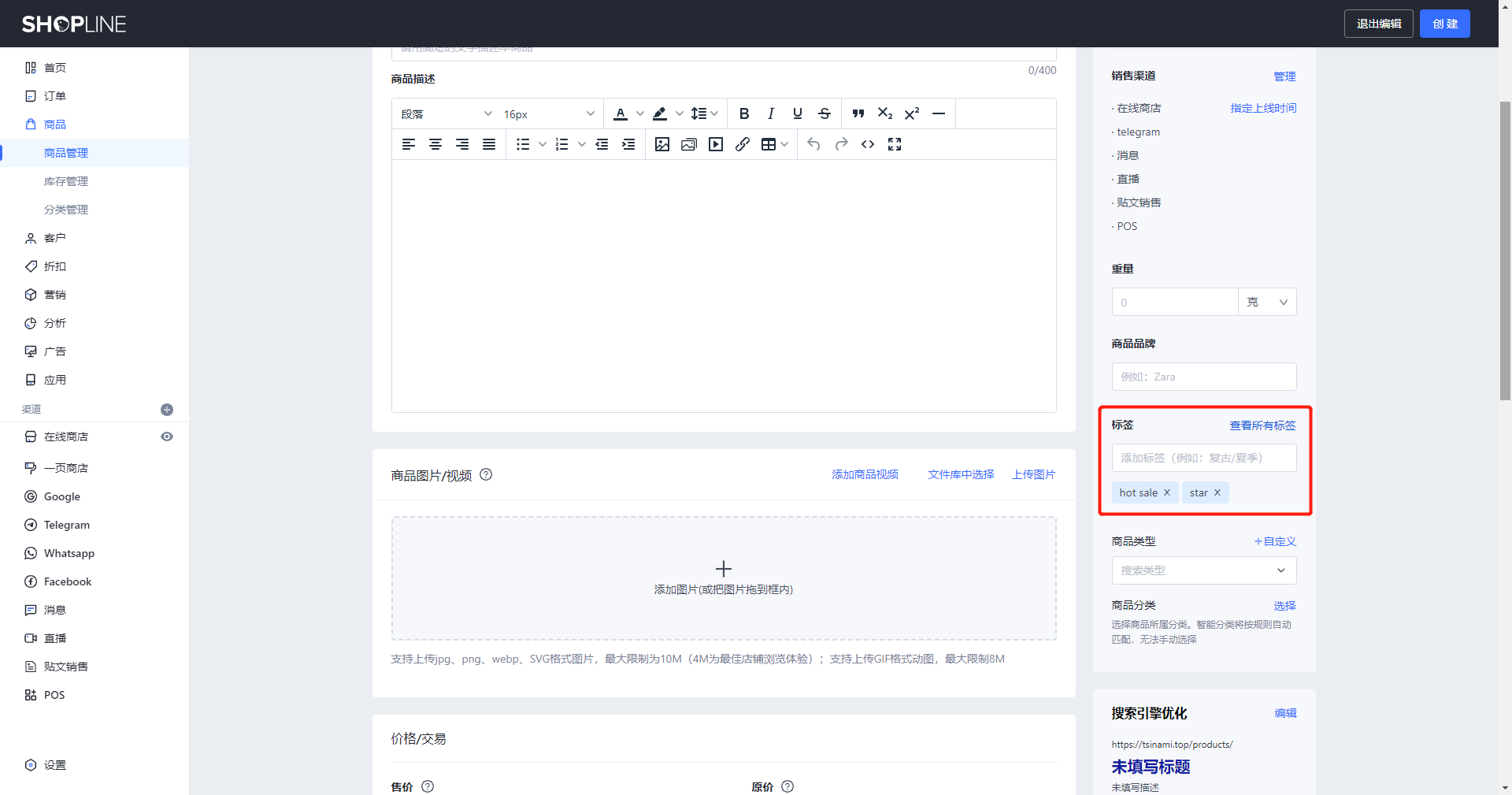1512x795 pixels.
Task: Click the blockquote icon
Action: pyautogui.click(x=858, y=113)
